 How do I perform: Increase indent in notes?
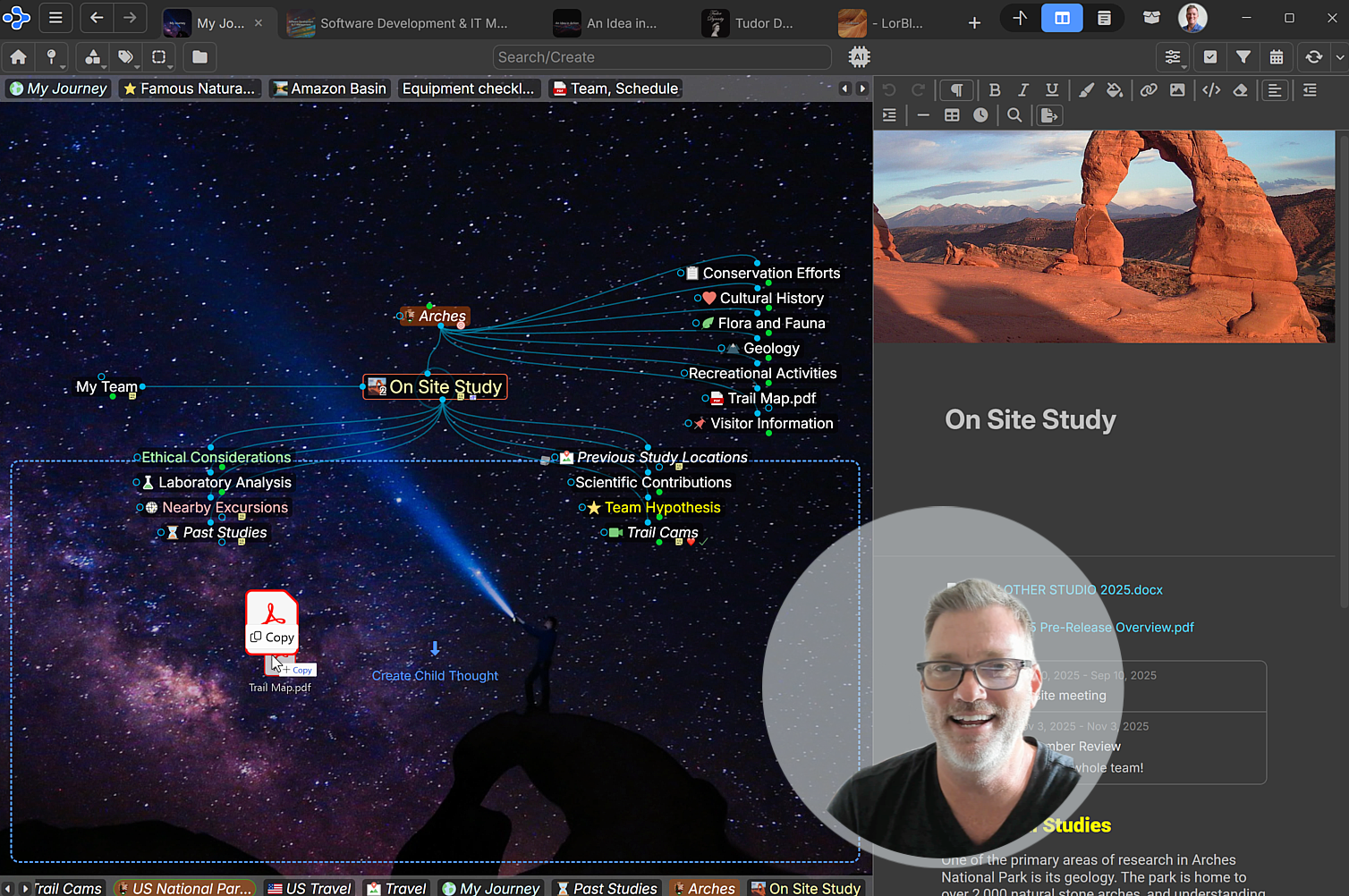889,115
